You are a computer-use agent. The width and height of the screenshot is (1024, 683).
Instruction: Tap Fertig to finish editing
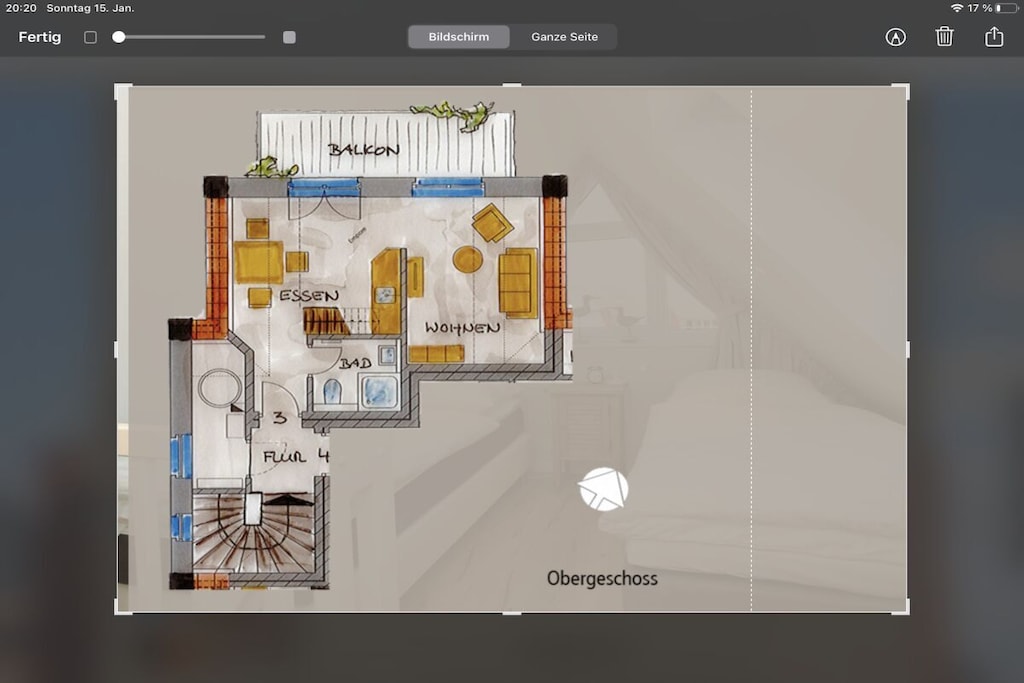40,37
